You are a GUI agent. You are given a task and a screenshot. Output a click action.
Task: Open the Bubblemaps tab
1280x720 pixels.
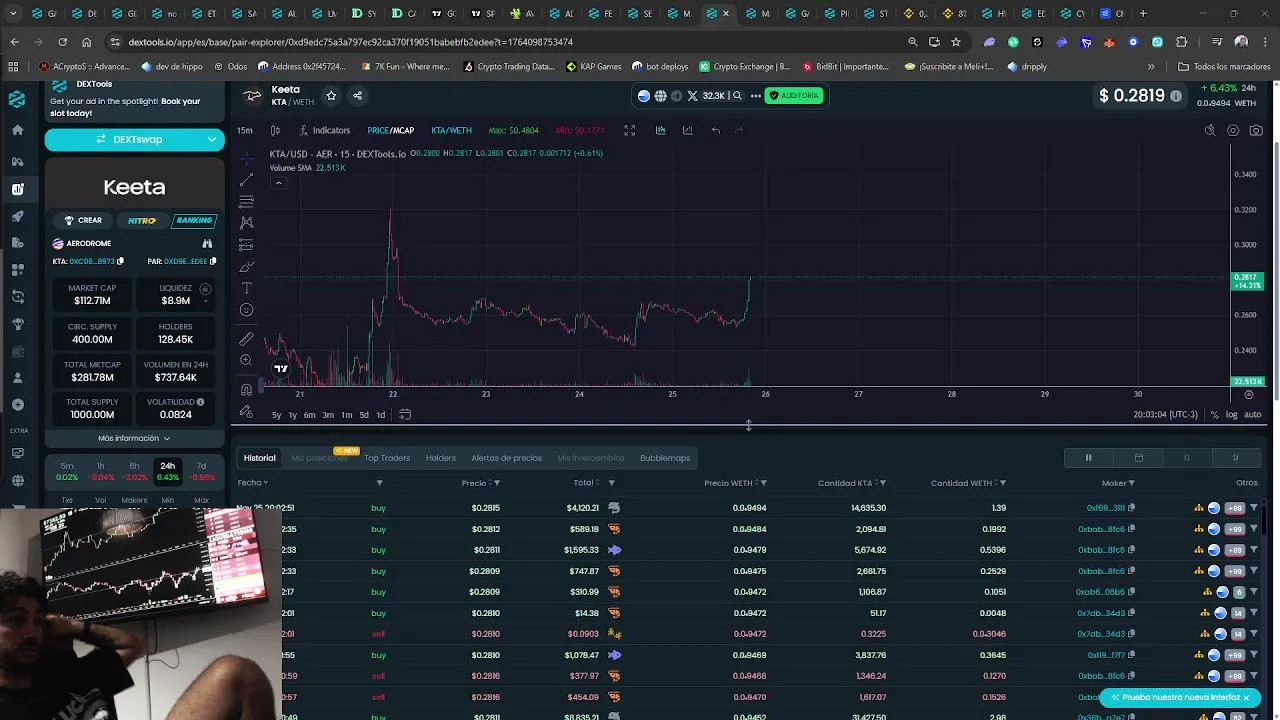[665, 458]
